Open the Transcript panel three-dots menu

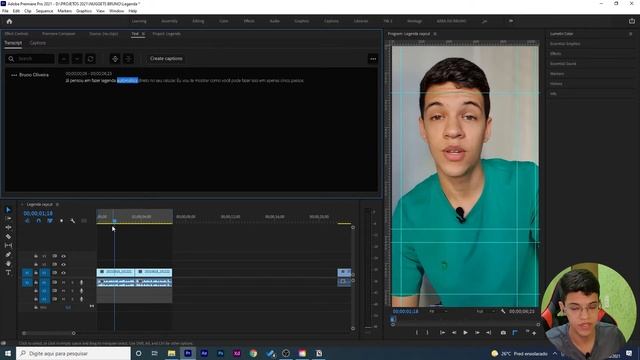coord(373,59)
